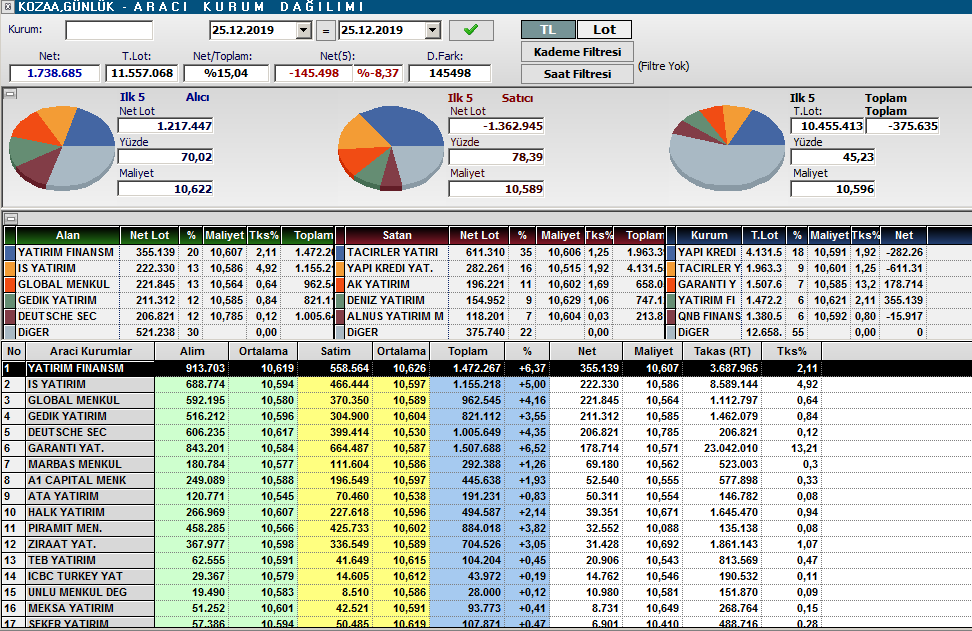Sort main table by Satim column

click(335, 351)
